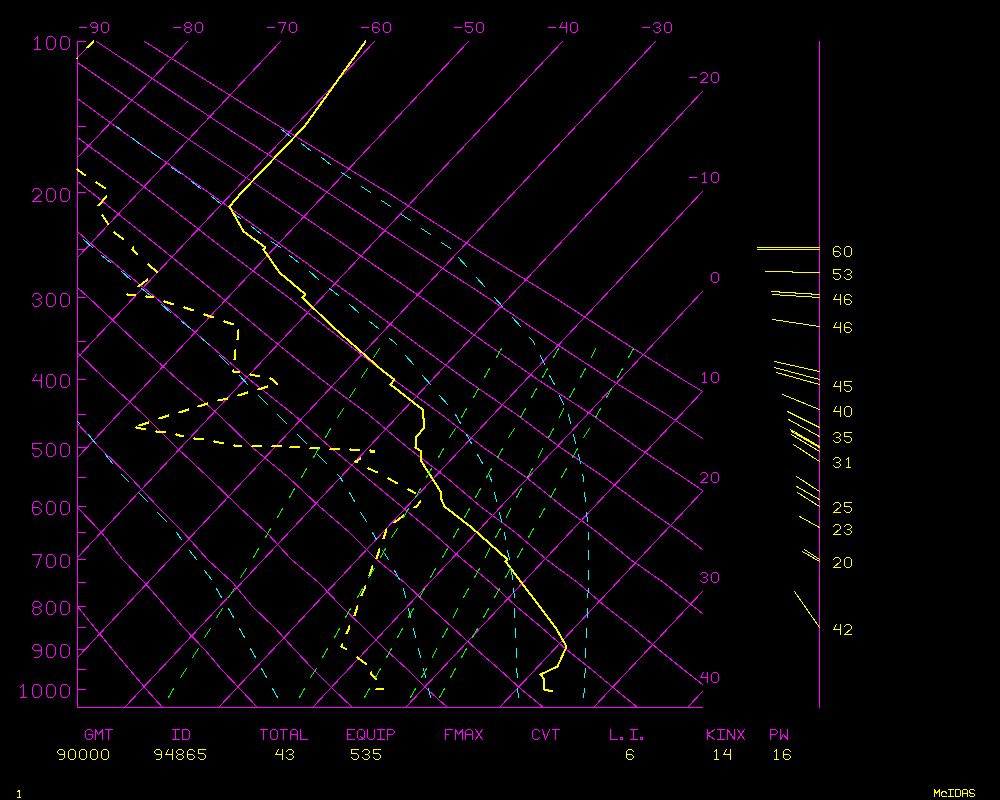Click the CVT column header

point(545,735)
